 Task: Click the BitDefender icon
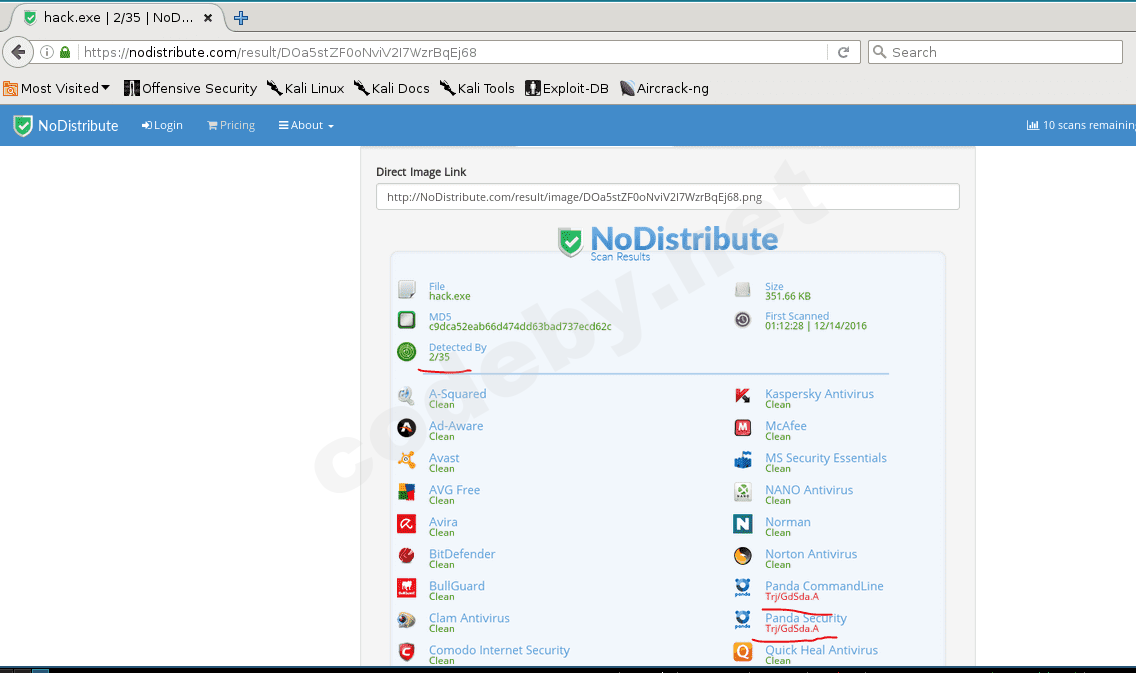click(406, 556)
